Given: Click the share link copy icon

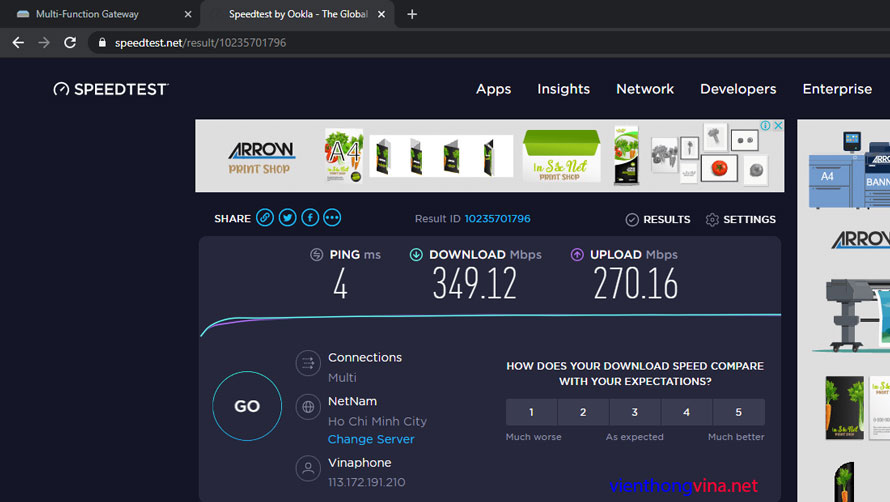Looking at the screenshot, I should click(265, 218).
